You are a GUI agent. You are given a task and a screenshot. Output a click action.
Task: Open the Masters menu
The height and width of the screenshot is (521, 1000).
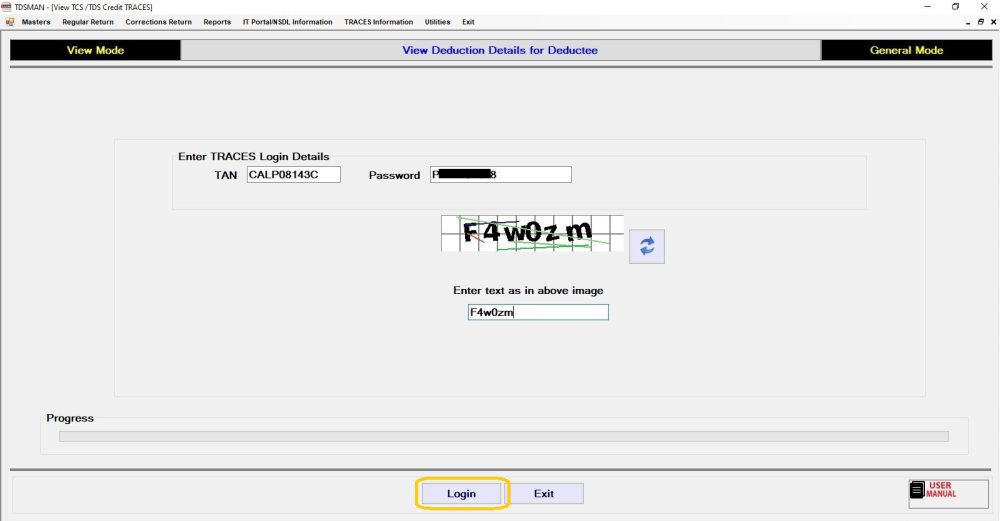point(36,22)
